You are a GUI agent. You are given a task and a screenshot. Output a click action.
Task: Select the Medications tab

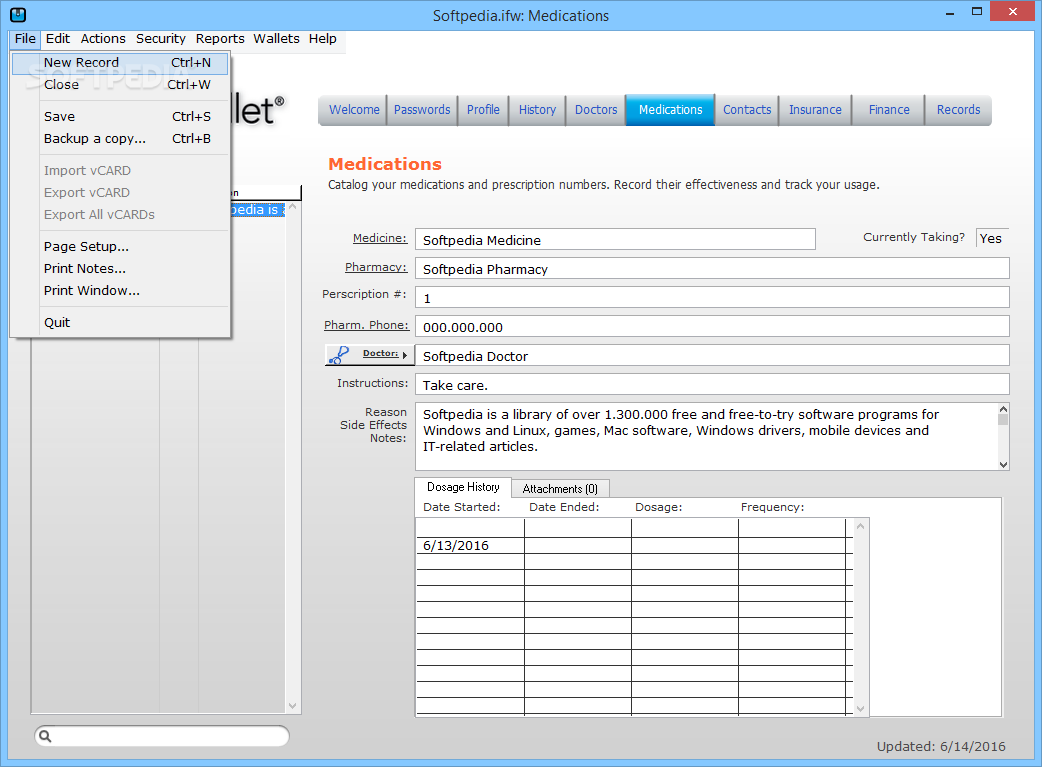tap(671, 110)
